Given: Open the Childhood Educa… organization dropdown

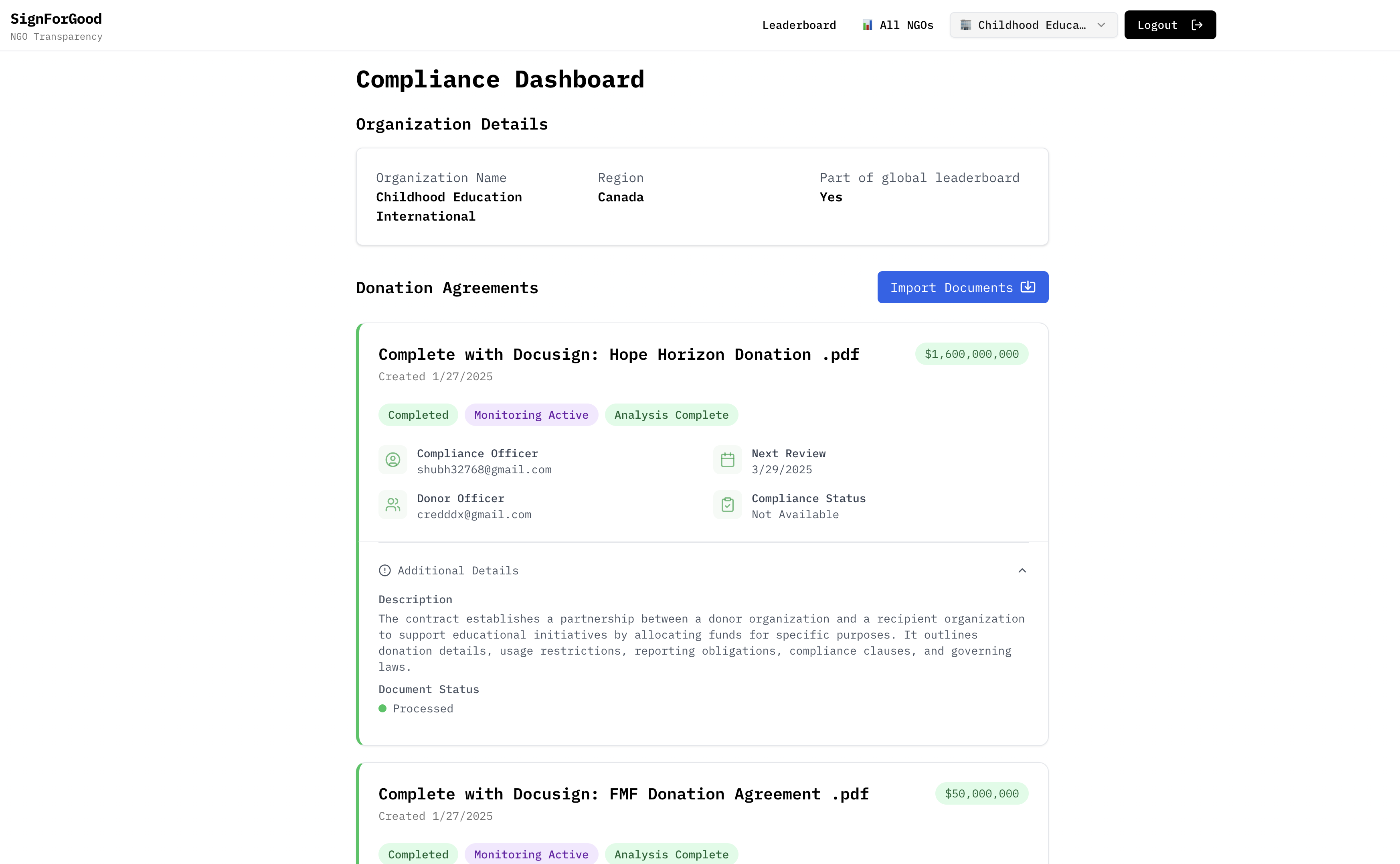Looking at the screenshot, I should tap(1034, 25).
